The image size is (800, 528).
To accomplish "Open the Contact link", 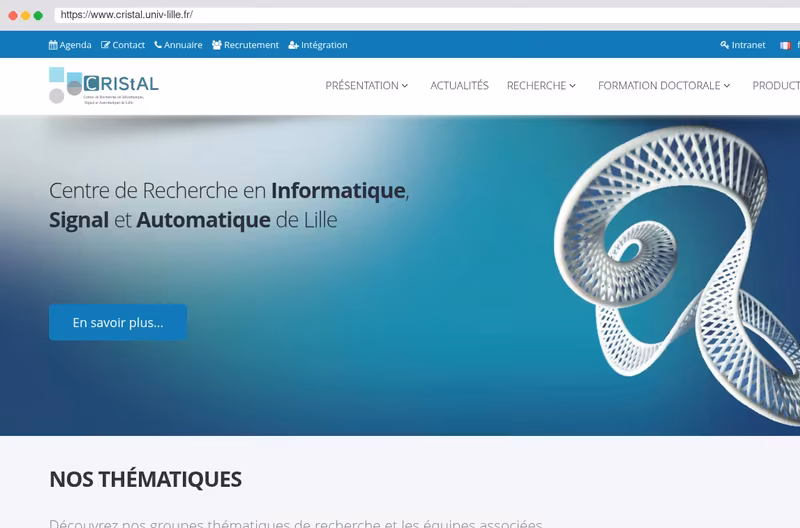I will pos(123,45).
